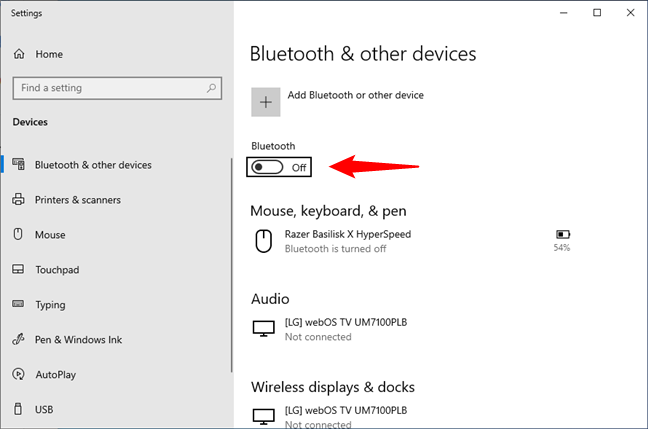
Task: Click the USB icon in sidebar
Action: pyautogui.click(x=18, y=409)
